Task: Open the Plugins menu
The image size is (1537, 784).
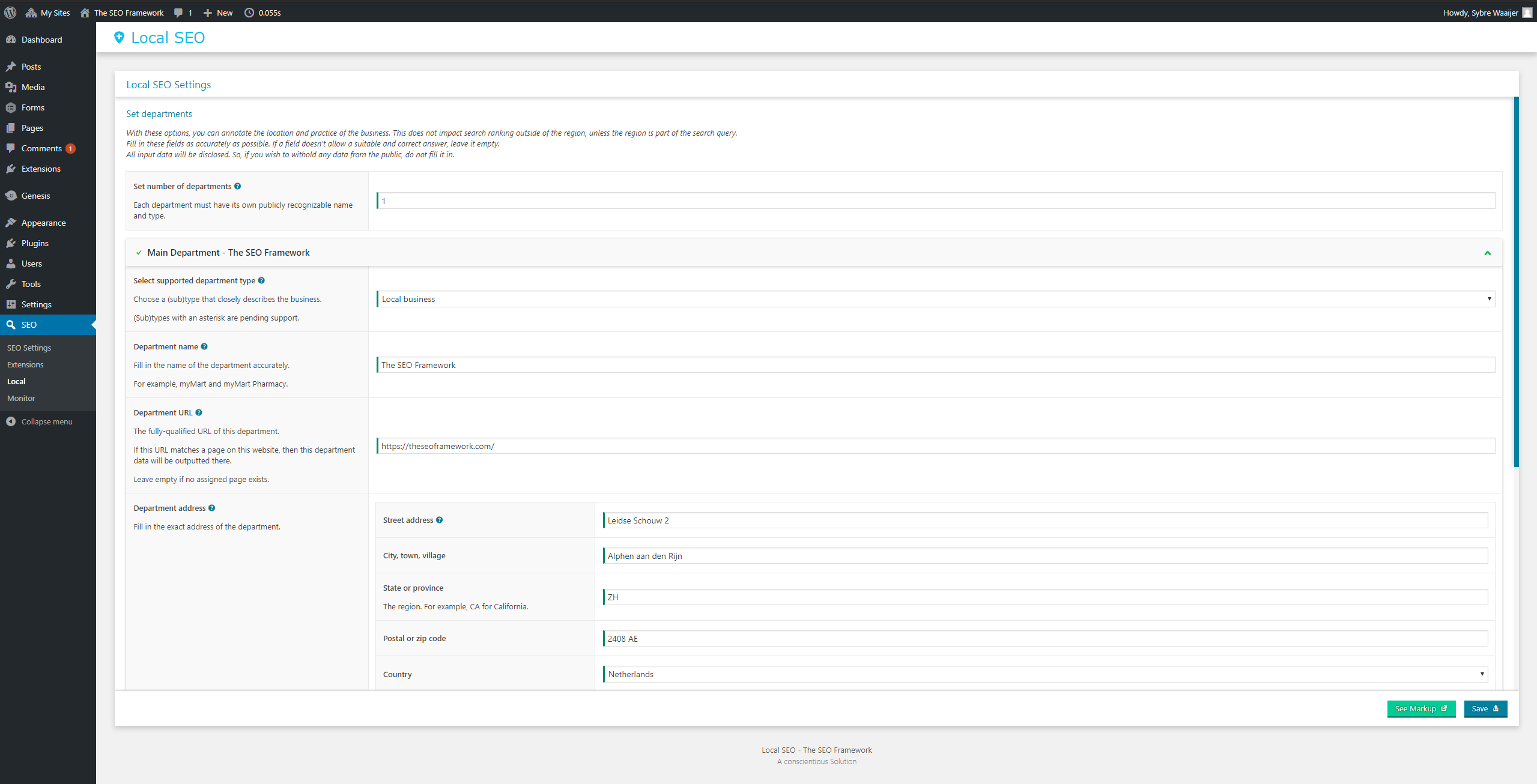Action: (x=48, y=243)
